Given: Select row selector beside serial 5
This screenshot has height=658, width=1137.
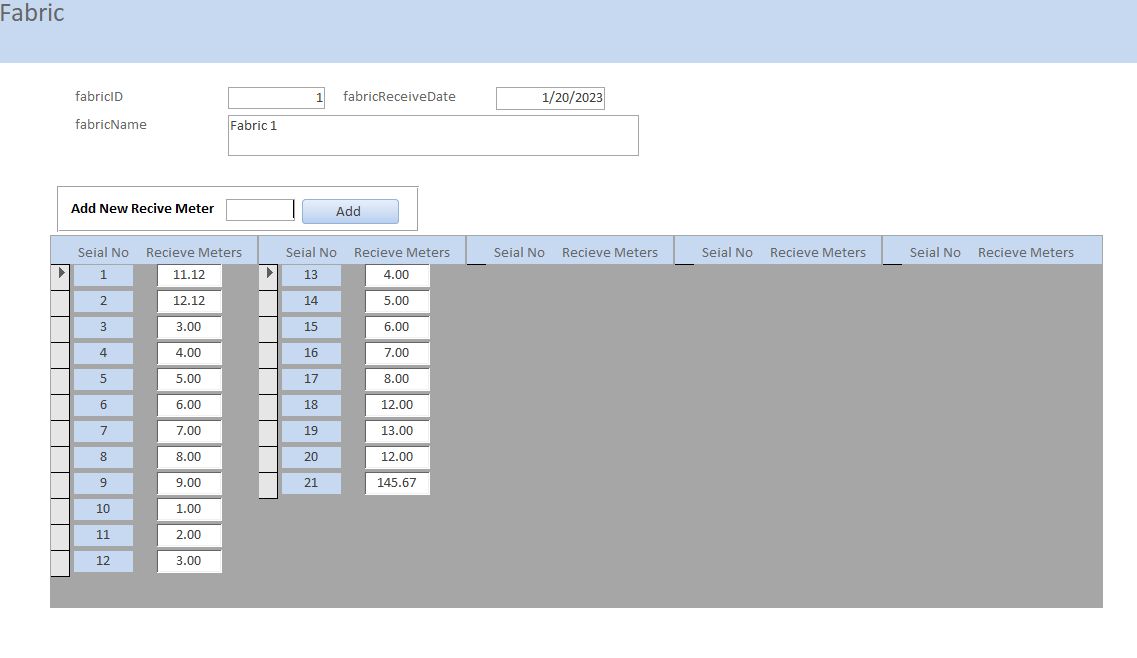Looking at the screenshot, I should pyautogui.click(x=60, y=379).
